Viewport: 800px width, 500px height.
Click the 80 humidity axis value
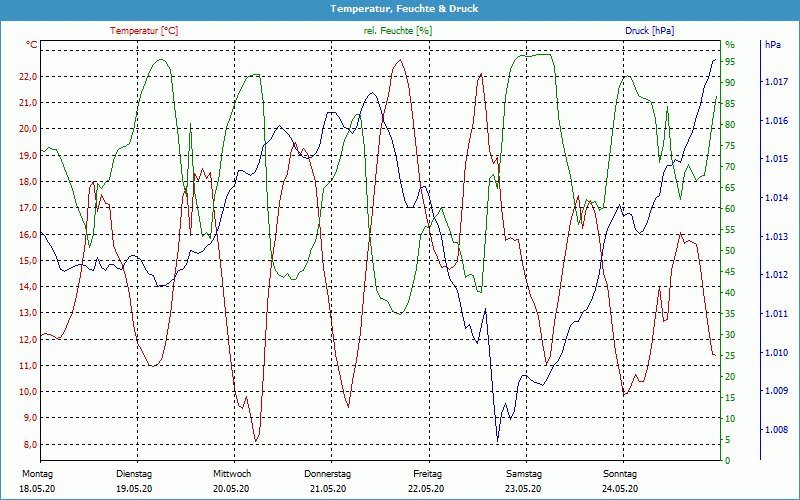click(730, 125)
